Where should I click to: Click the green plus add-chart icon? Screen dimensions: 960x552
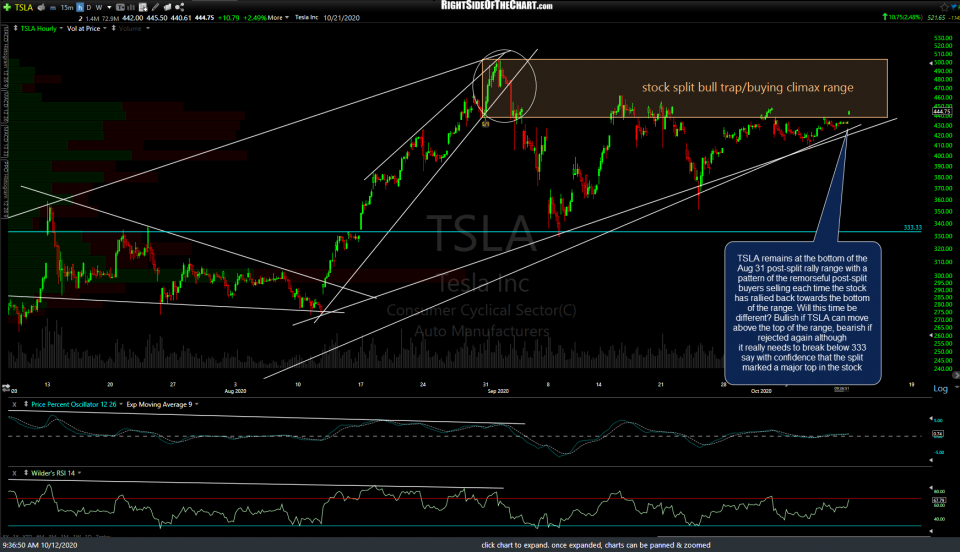coord(7,7)
